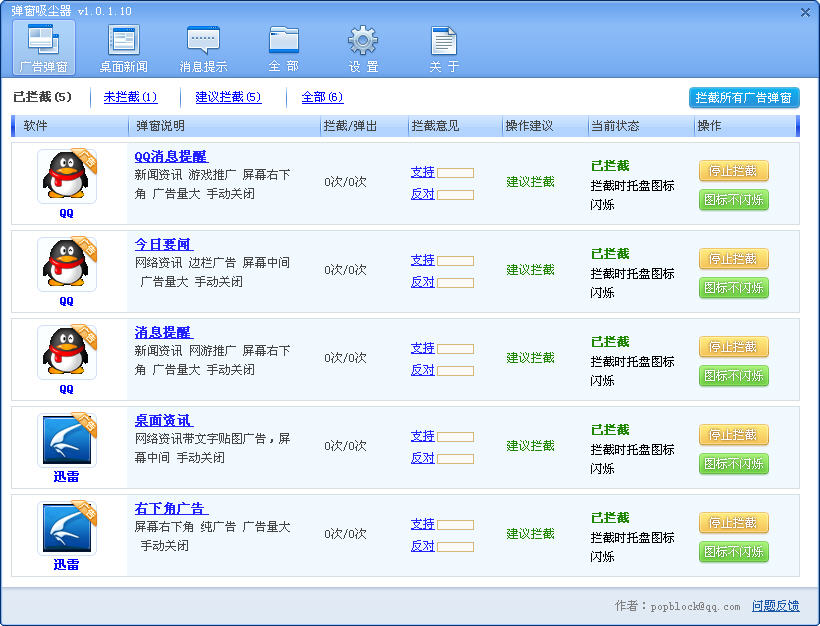Open the 消息提醒 popup title link
This screenshot has height=626, width=820.
(x=163, y=332)
